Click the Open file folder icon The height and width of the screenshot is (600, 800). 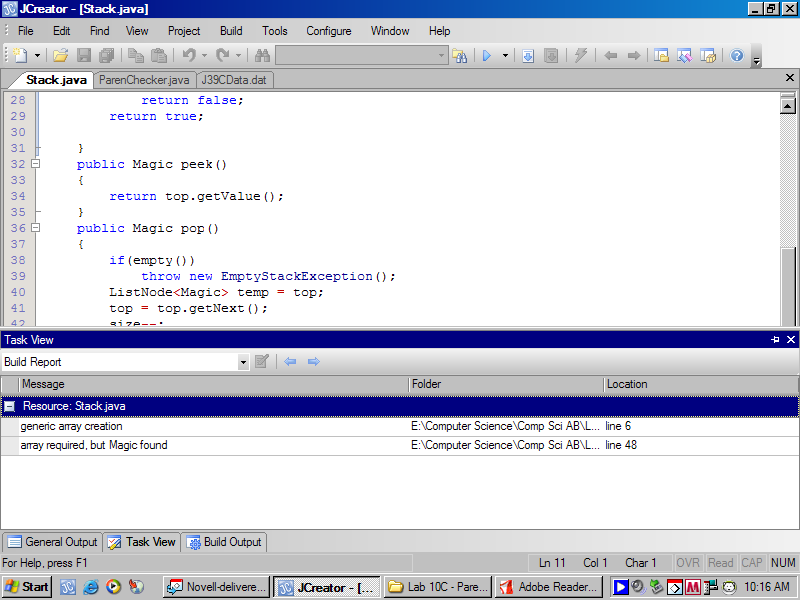[60, 55]
